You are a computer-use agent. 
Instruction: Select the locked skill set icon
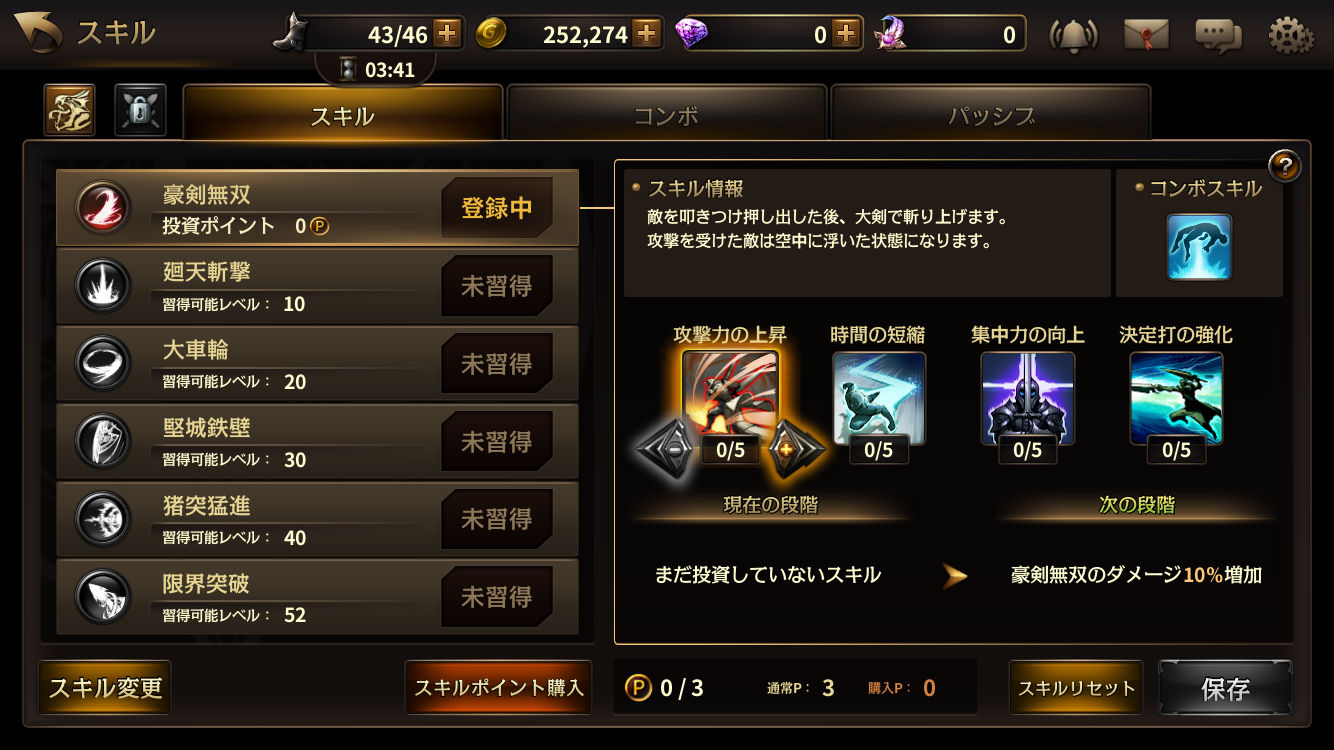click(140, 110)
